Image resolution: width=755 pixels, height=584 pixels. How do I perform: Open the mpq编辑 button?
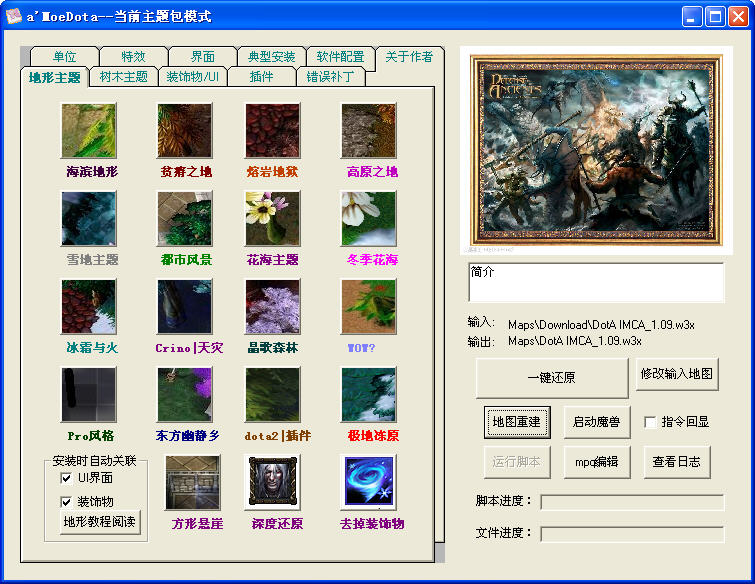coord(597,462)
